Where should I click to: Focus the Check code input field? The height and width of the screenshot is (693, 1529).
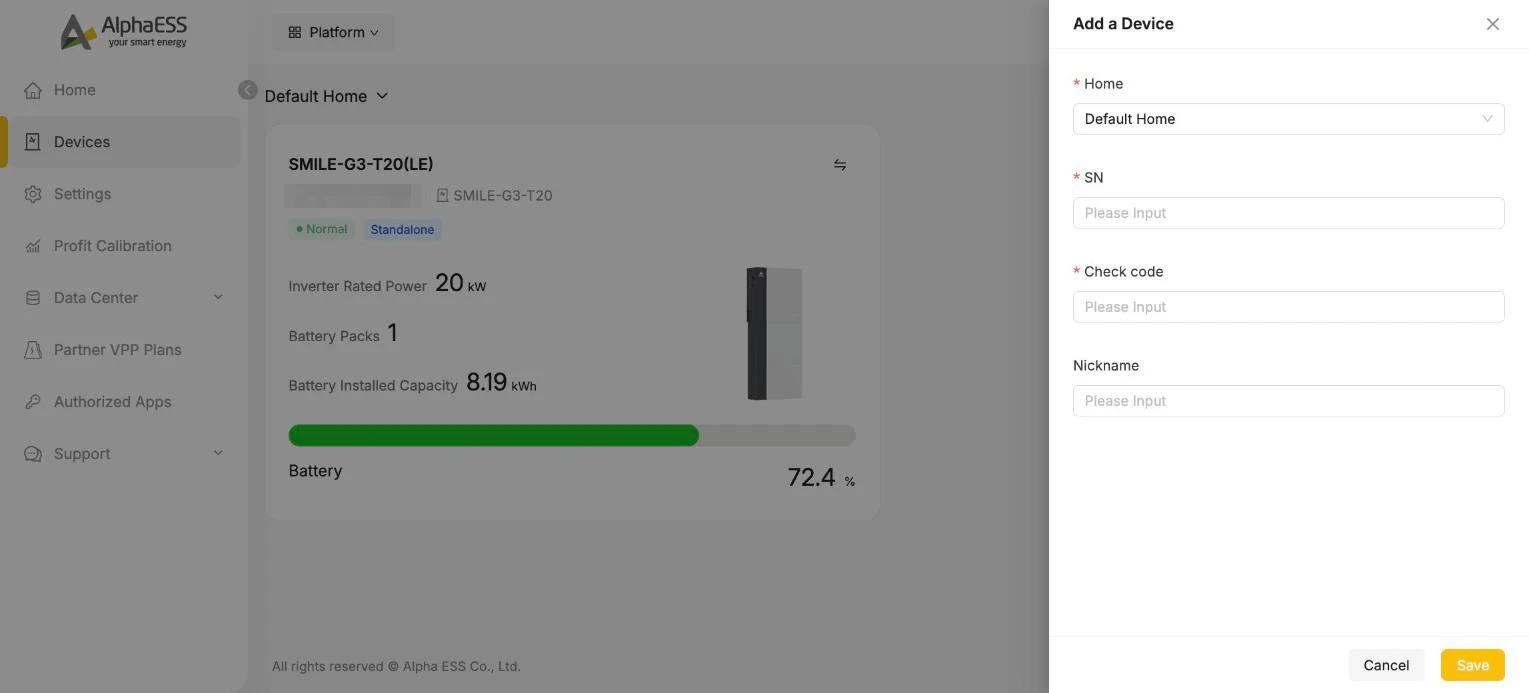click(x=1288, y=307)
